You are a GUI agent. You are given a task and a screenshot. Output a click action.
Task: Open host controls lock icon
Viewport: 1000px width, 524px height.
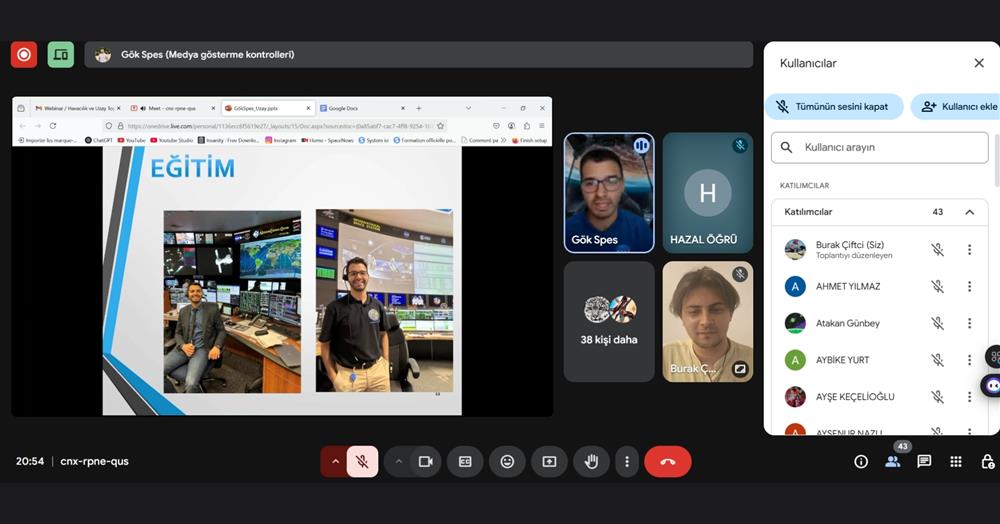(x=987, y=462)
